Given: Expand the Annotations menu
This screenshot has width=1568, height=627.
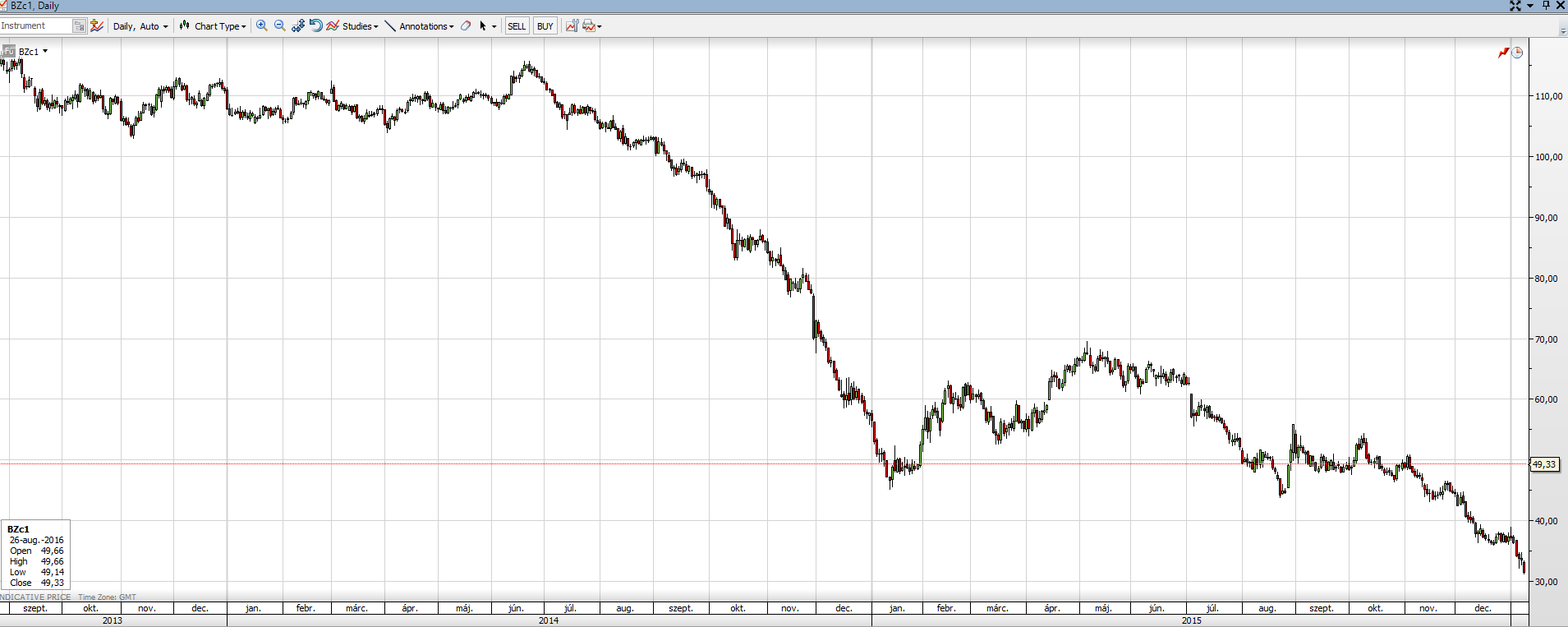Looking at the screenshot, I should 420,26.
